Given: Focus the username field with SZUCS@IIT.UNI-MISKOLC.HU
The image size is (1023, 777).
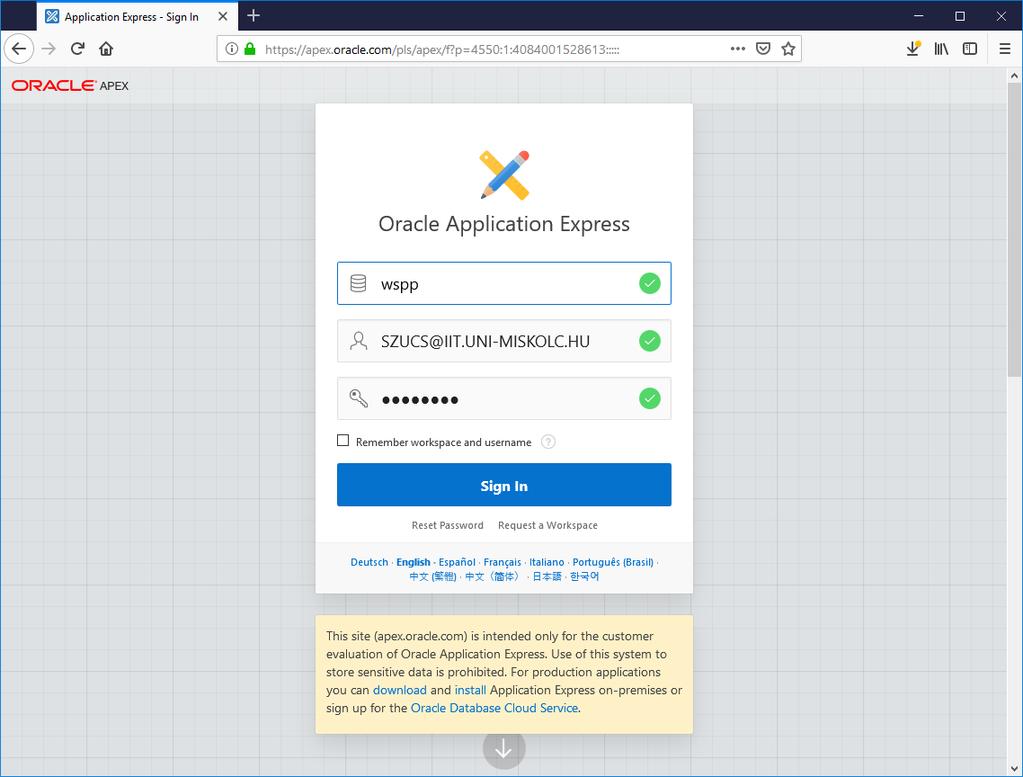Looking at the screenshot, I should 504,341.
